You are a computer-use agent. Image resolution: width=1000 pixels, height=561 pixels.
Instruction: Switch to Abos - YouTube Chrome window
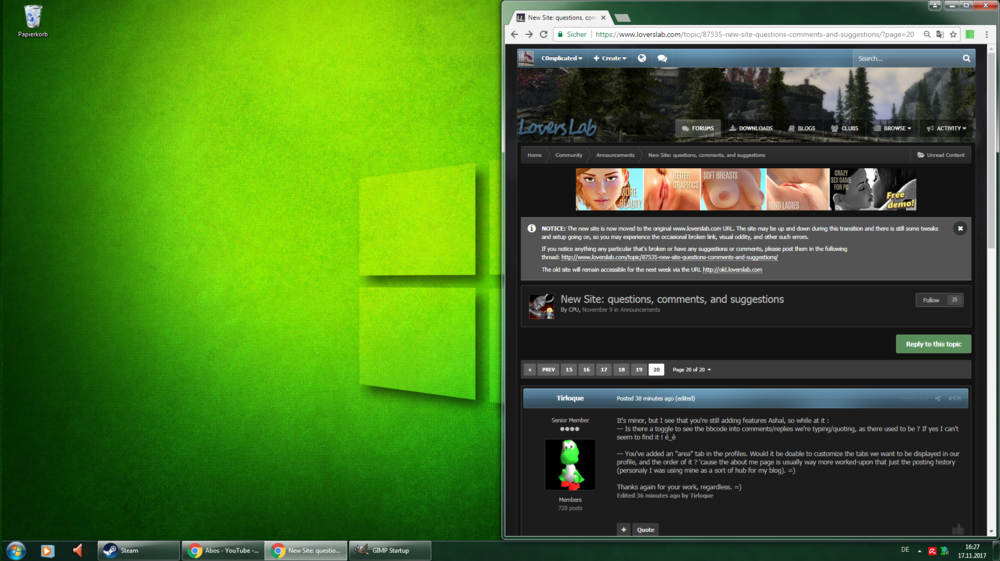pos(223,550)
